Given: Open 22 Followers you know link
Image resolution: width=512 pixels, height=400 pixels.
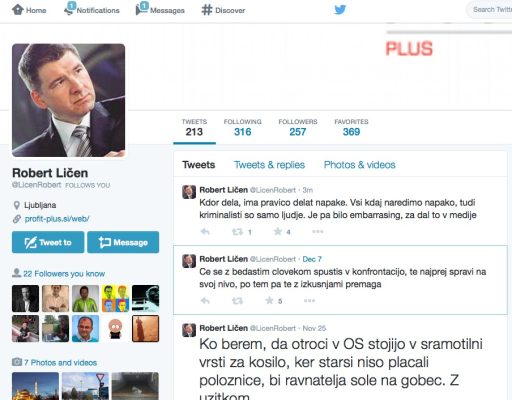Looking at the screenshot, I should click(64, 274).
